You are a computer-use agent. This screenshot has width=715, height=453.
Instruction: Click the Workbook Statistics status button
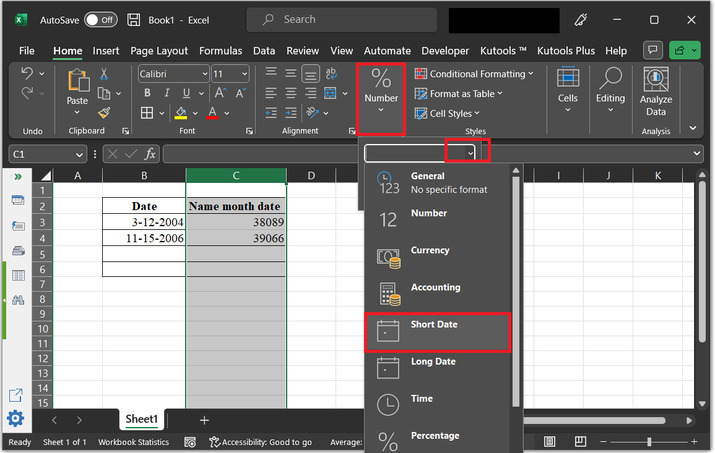coord(133,442)
